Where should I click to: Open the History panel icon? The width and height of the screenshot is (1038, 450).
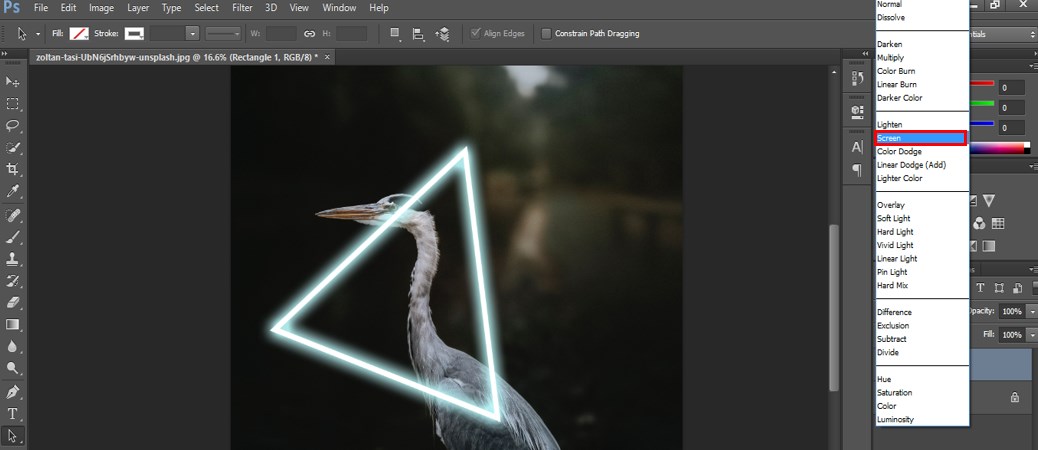857,79
